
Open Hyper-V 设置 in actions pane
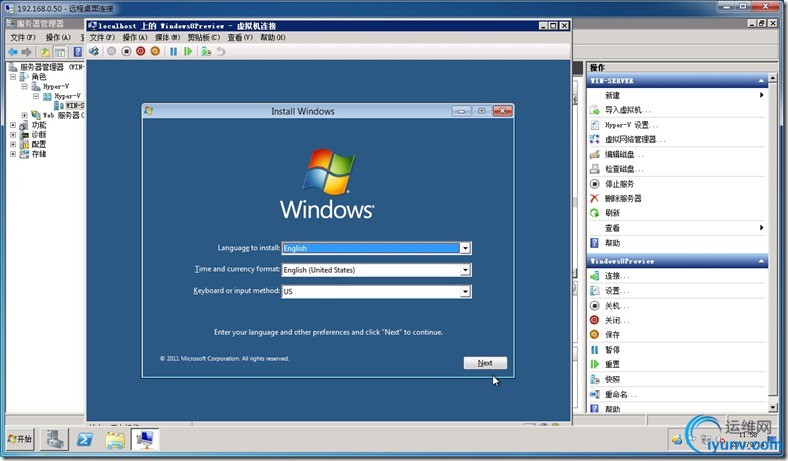[x=631, y=125]
